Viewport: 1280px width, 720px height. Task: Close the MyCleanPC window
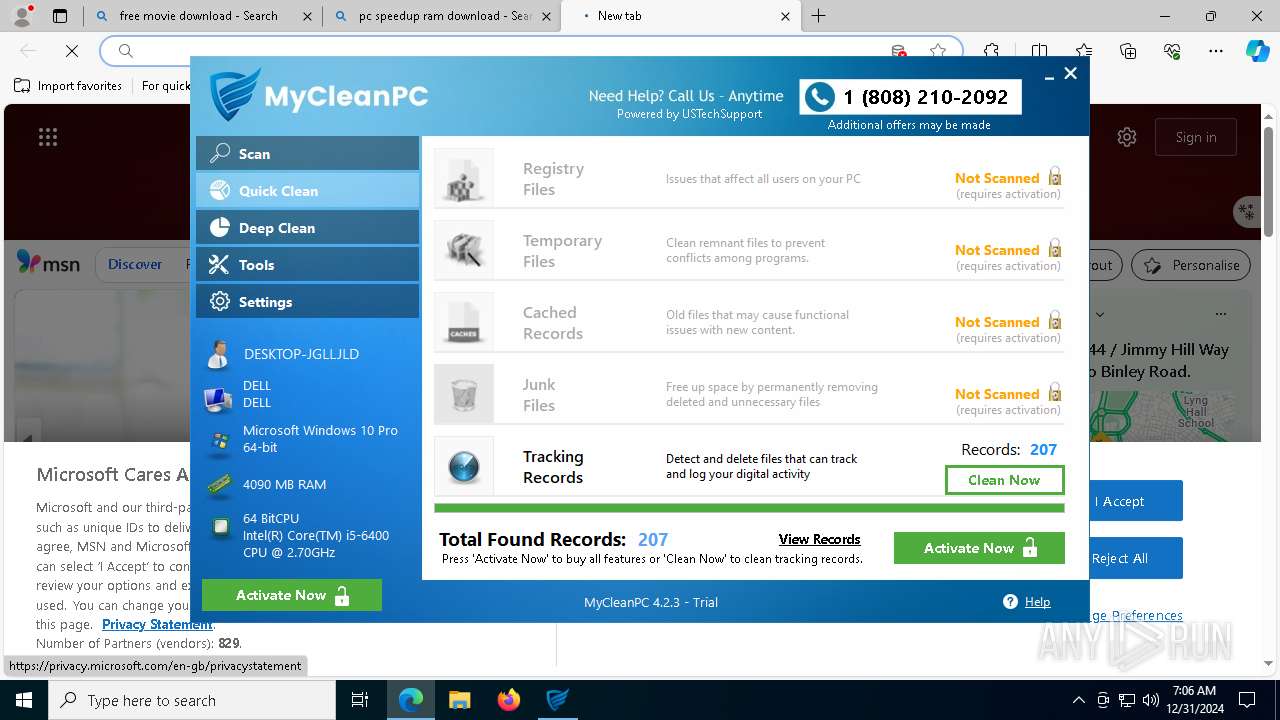pos(1070,73)
